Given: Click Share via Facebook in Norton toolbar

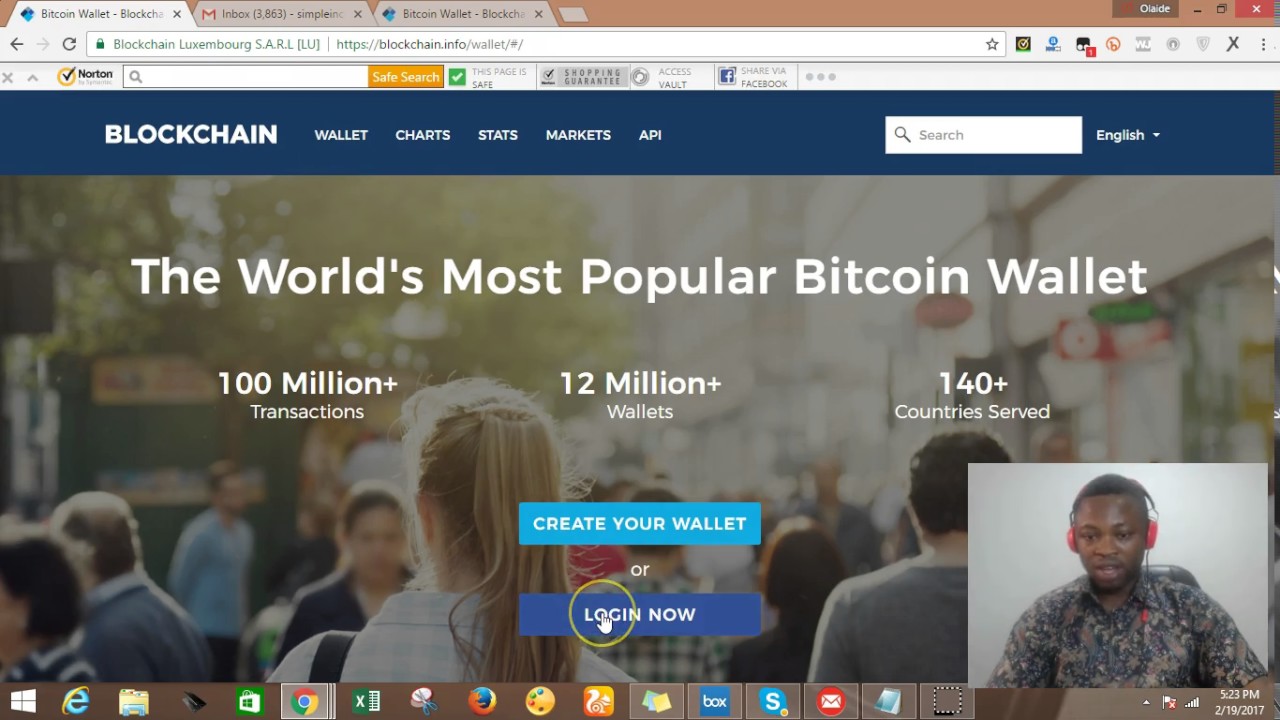Looking at the screenshot, I should click(x=754, y=77).
